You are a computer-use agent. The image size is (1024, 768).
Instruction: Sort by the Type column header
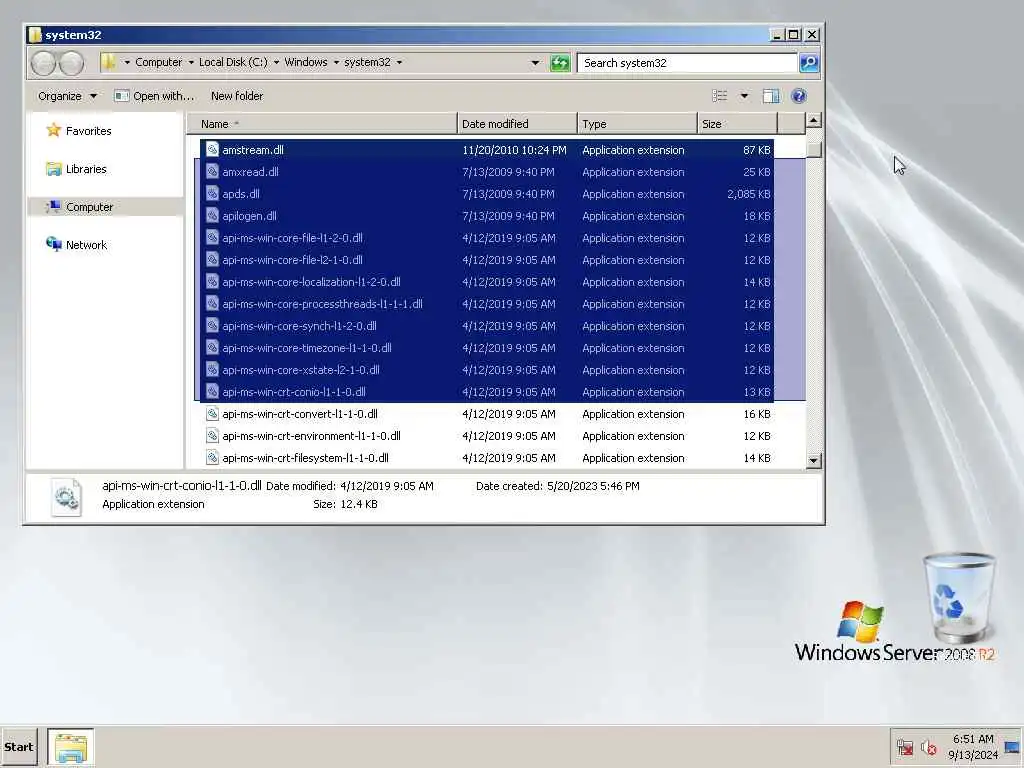(637, 123)
